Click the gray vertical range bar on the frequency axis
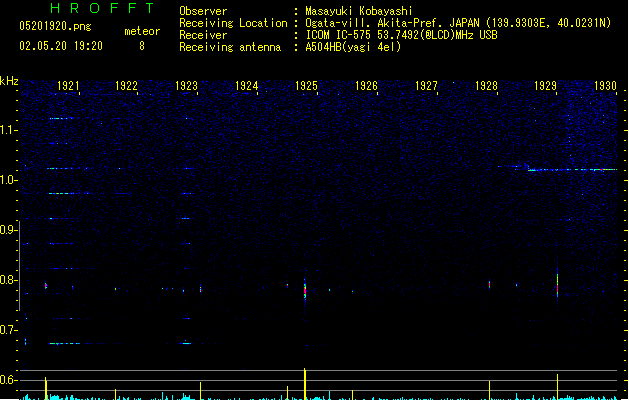 [19, 265]
